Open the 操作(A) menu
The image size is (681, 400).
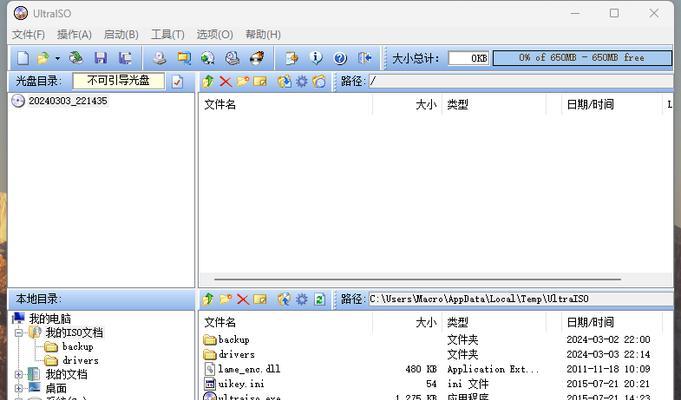click(74, 34)
